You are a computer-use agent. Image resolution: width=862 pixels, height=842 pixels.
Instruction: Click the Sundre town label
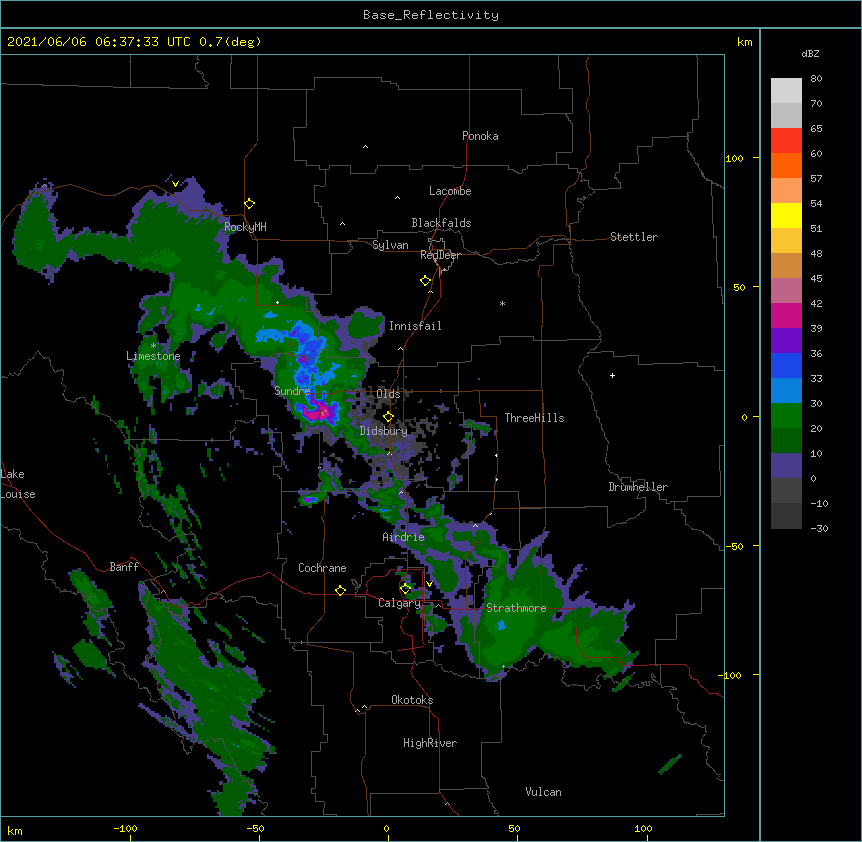(292, 391)
